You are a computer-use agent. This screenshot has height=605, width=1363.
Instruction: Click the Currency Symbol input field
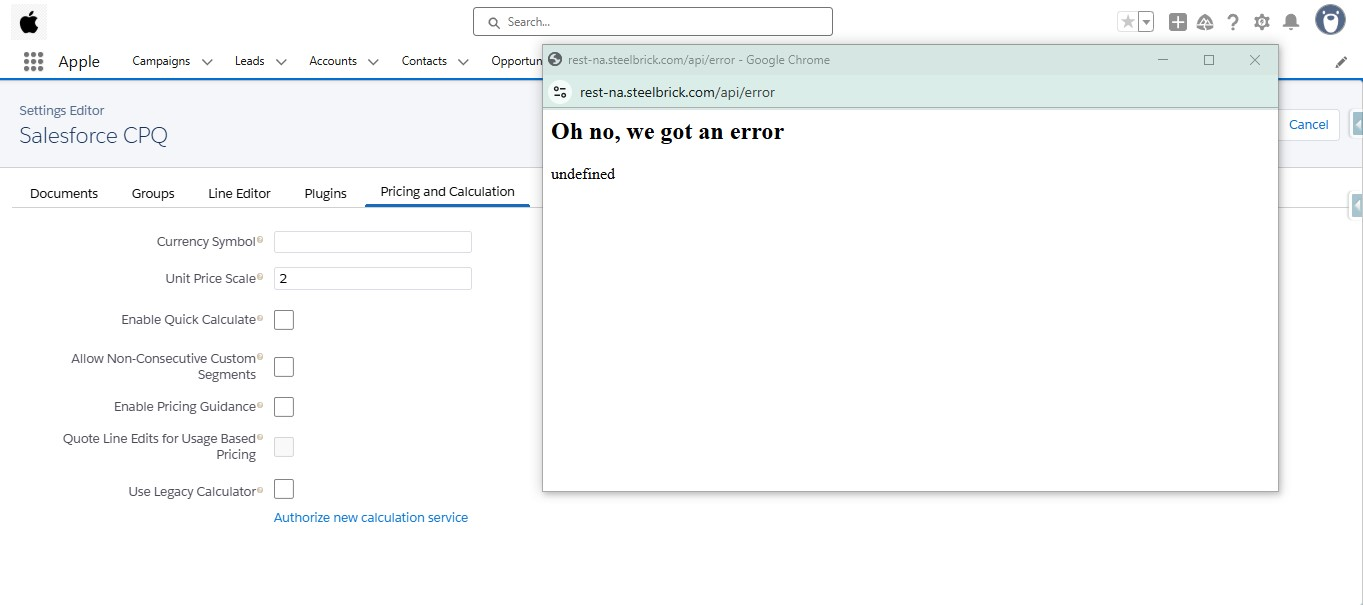(373, 242)
